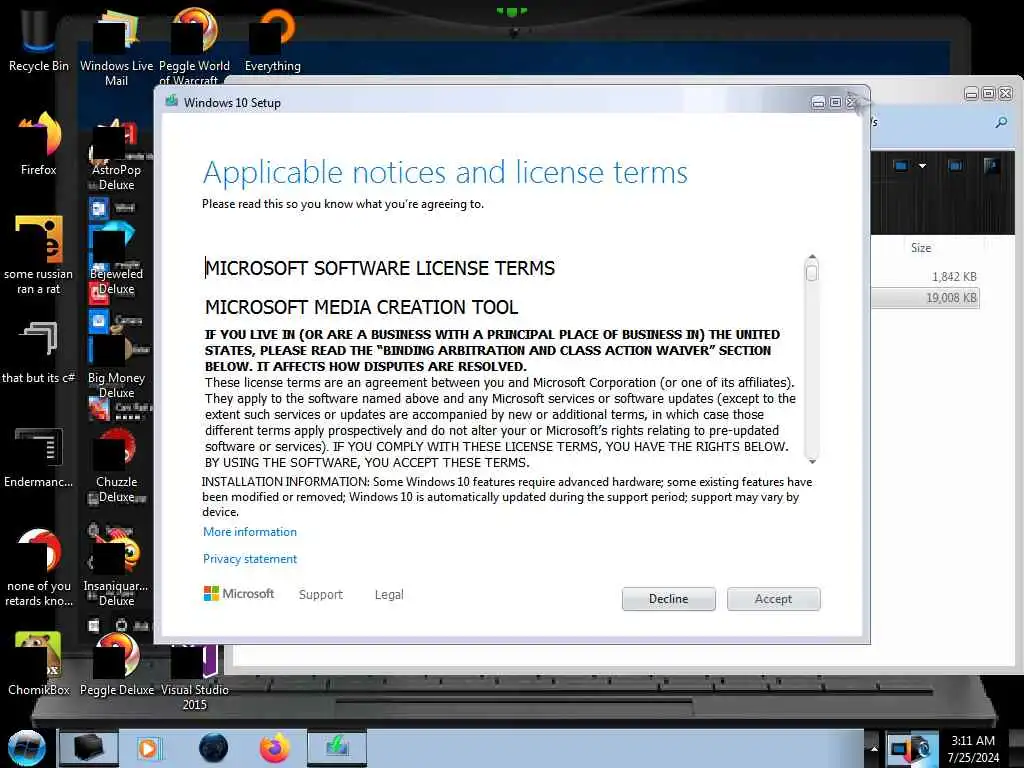The height and width of the screenshot is (768, 1024).
Task: Maximize the background Explorer window
Action: coord(989,94)
